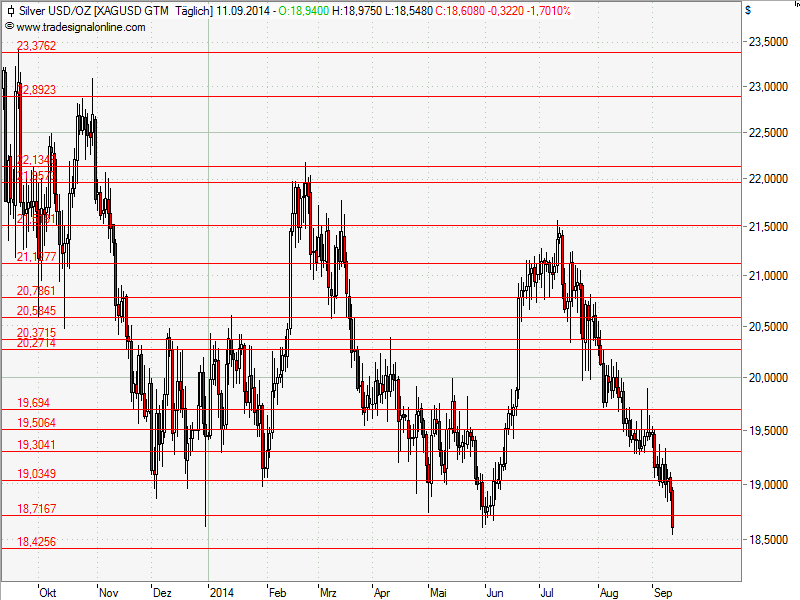Select the Silver USD/OZ instrument label
Screen dimensions: 800x600
point(57,11)
